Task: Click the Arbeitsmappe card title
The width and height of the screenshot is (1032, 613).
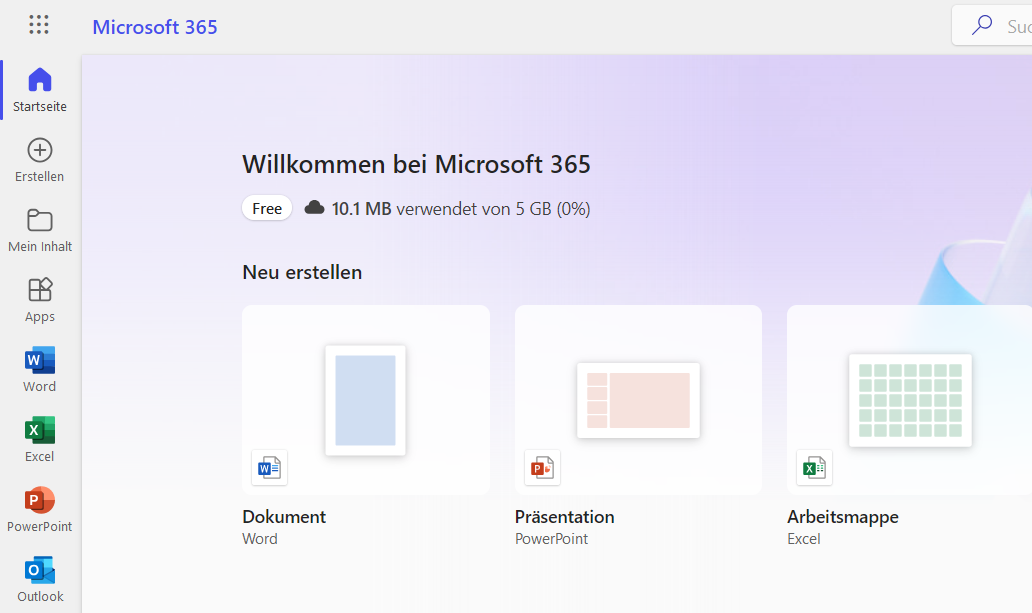Action: [842, 517]
